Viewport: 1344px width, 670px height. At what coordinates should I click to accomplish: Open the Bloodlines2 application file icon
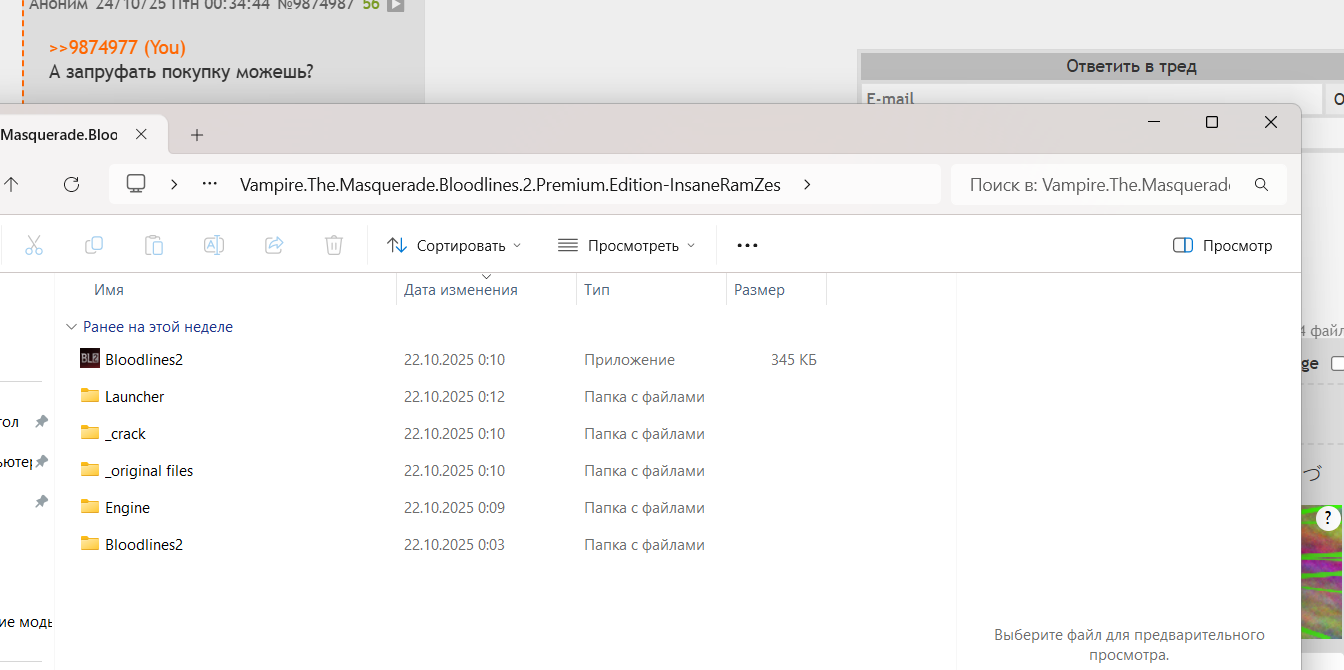[90, 359]
